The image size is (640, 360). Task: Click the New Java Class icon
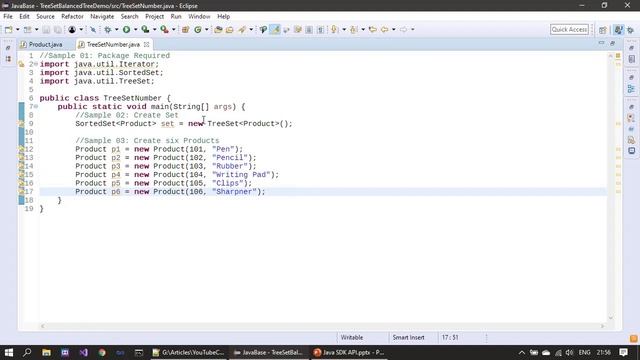[x=198, y=29]
